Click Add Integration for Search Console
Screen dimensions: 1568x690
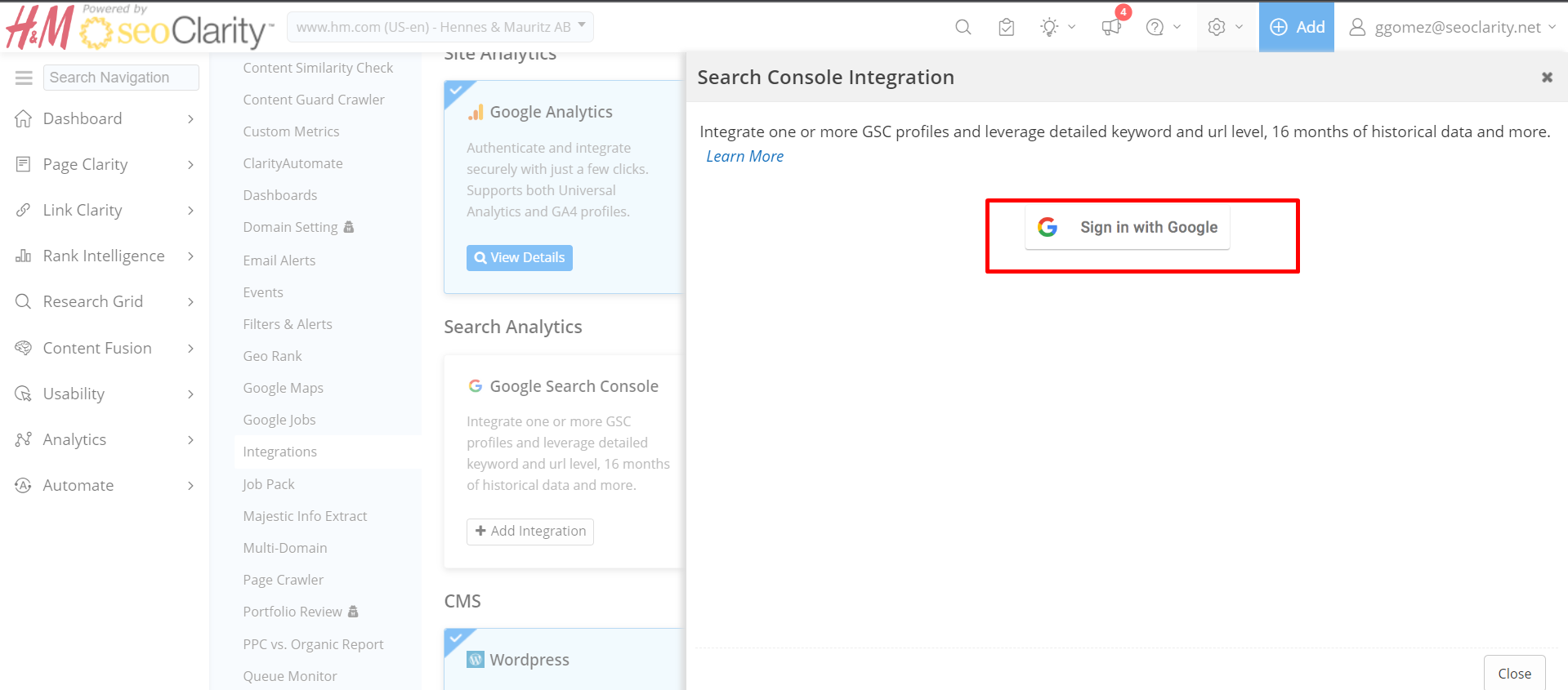pos(530,532)
